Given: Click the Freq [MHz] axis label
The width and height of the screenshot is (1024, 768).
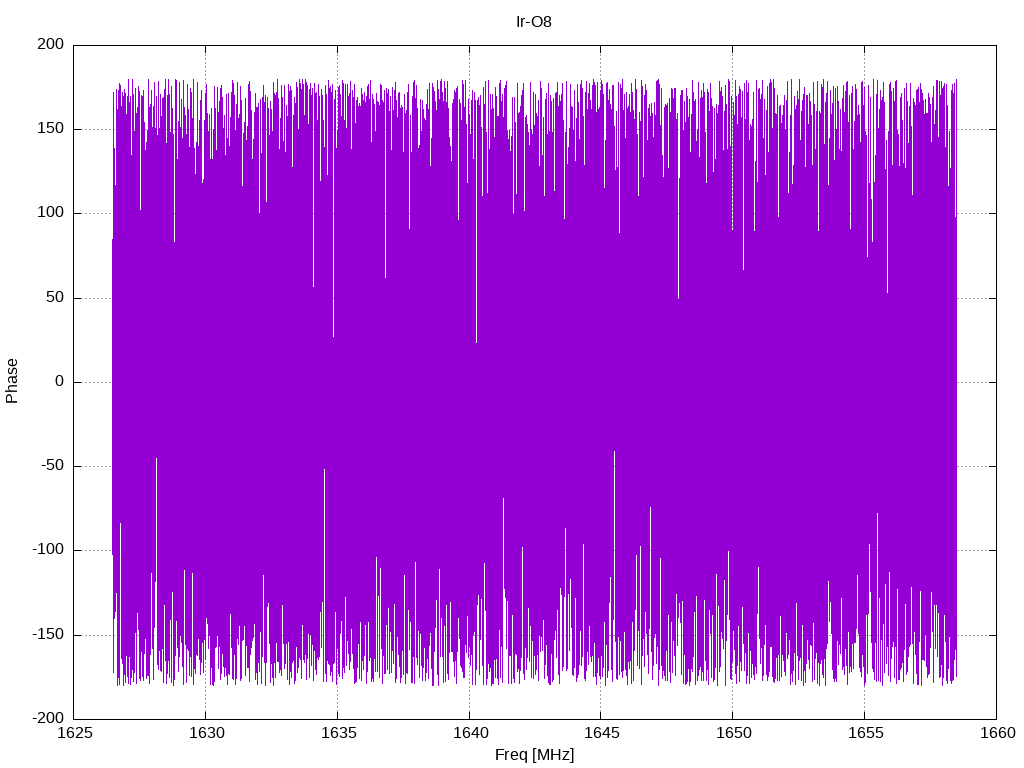Looking at the screenshot, I should coord(534,755).
